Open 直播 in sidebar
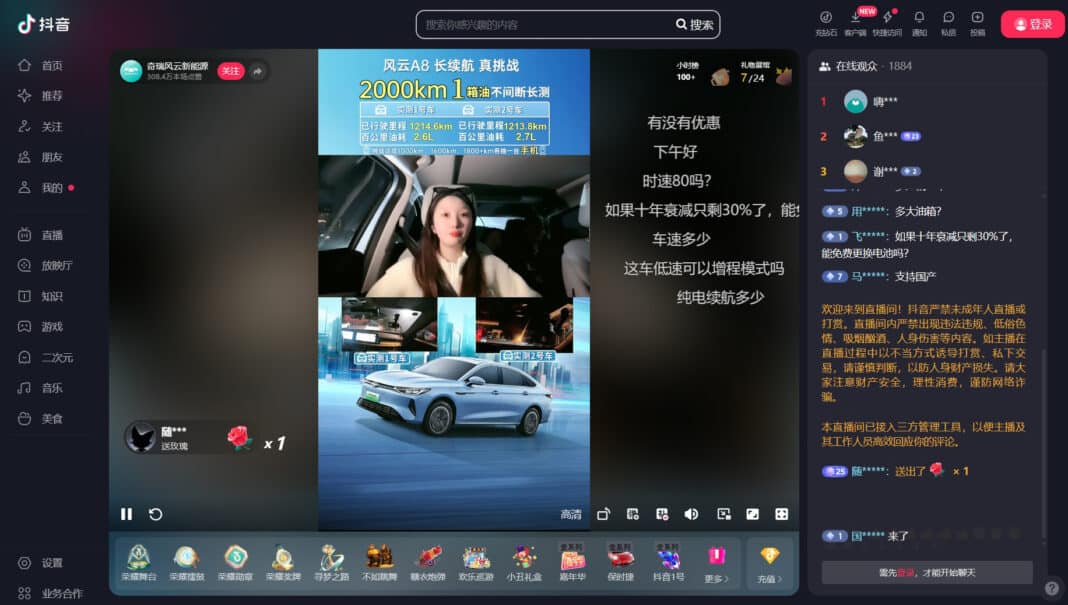The height and width of the screenshot is (605, 1068). click(41, 235)
